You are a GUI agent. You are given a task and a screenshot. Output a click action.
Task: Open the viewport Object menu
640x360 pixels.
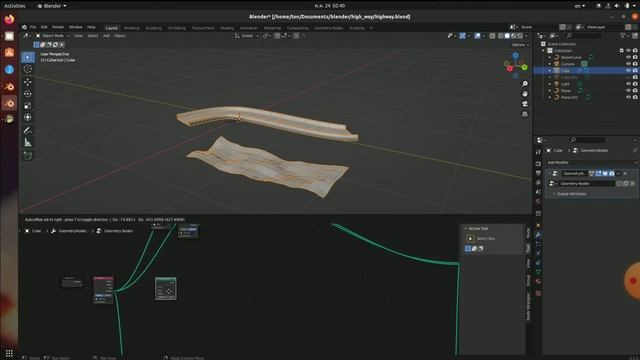(x=120, y=36)
